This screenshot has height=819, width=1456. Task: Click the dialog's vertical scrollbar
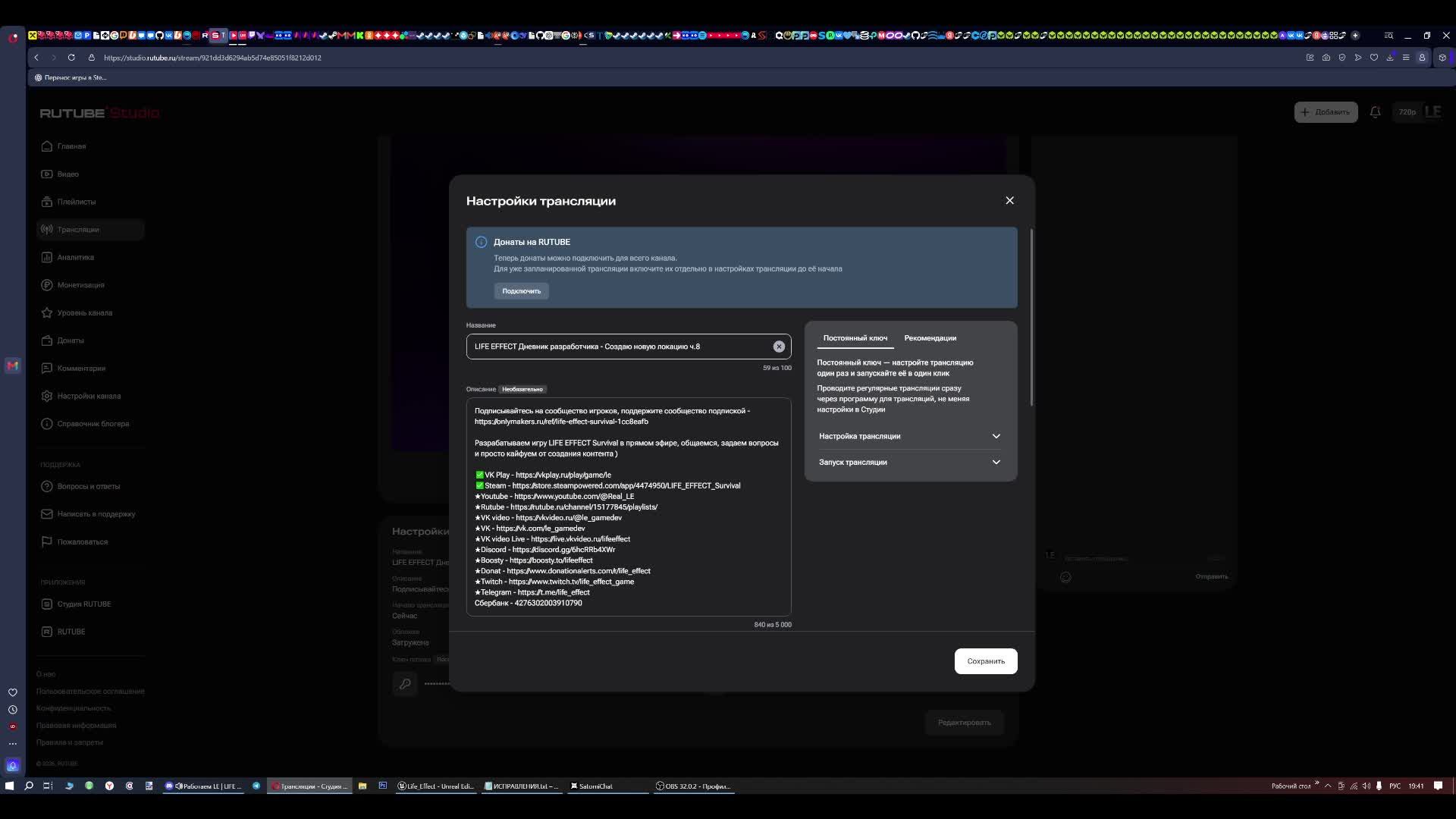[1031, 317]
